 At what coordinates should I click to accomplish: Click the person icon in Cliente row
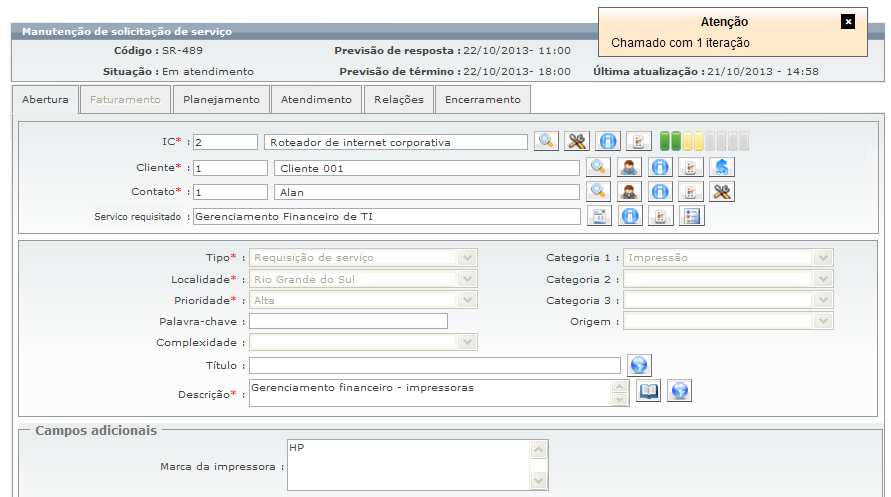pyautogui.click(x=629, y=167)
